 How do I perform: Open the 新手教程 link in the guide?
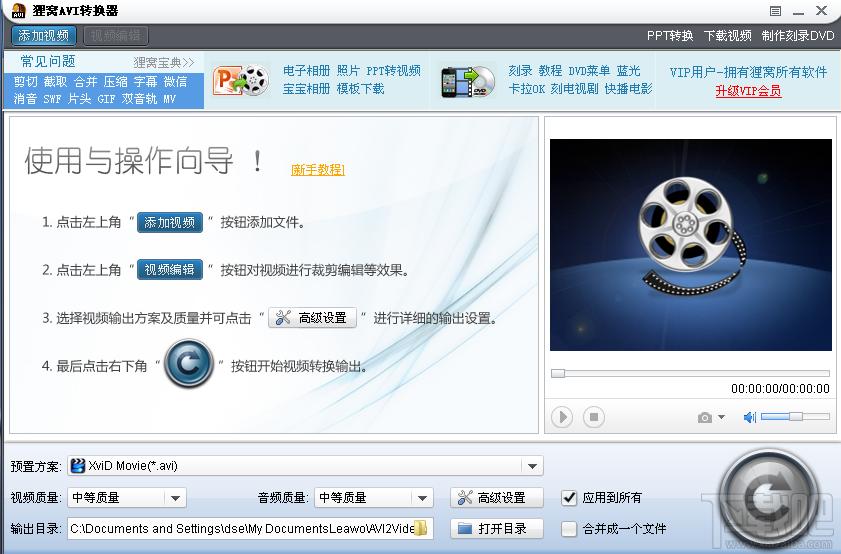tap(318, 170)
